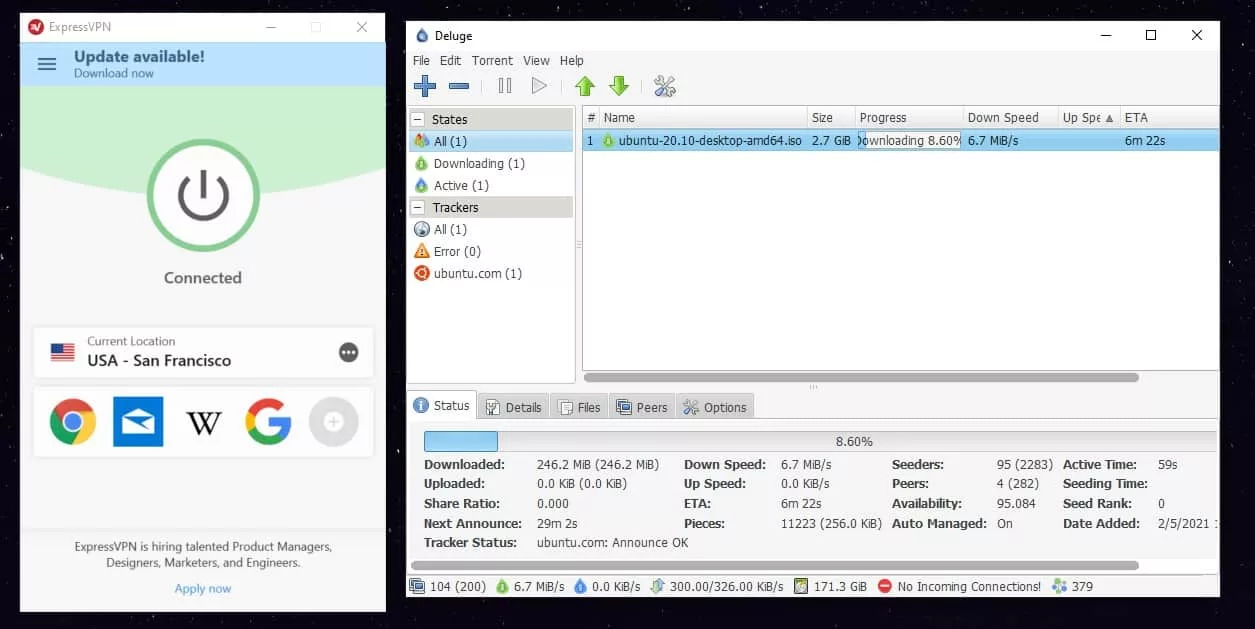
Task: Add a new app shortcut in ExpressVPN
Action: point(333,422)
